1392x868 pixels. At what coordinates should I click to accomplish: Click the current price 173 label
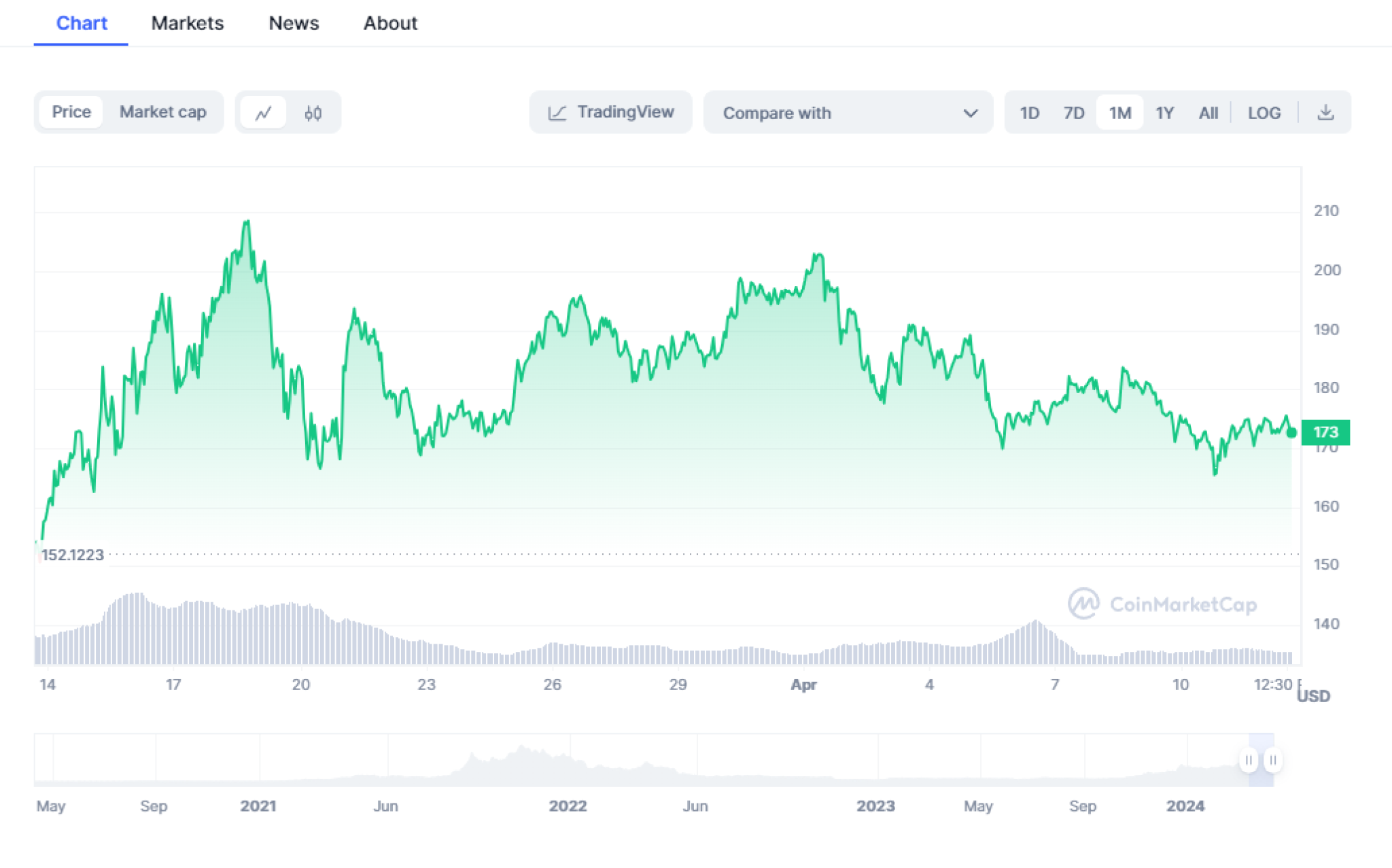1326,432
